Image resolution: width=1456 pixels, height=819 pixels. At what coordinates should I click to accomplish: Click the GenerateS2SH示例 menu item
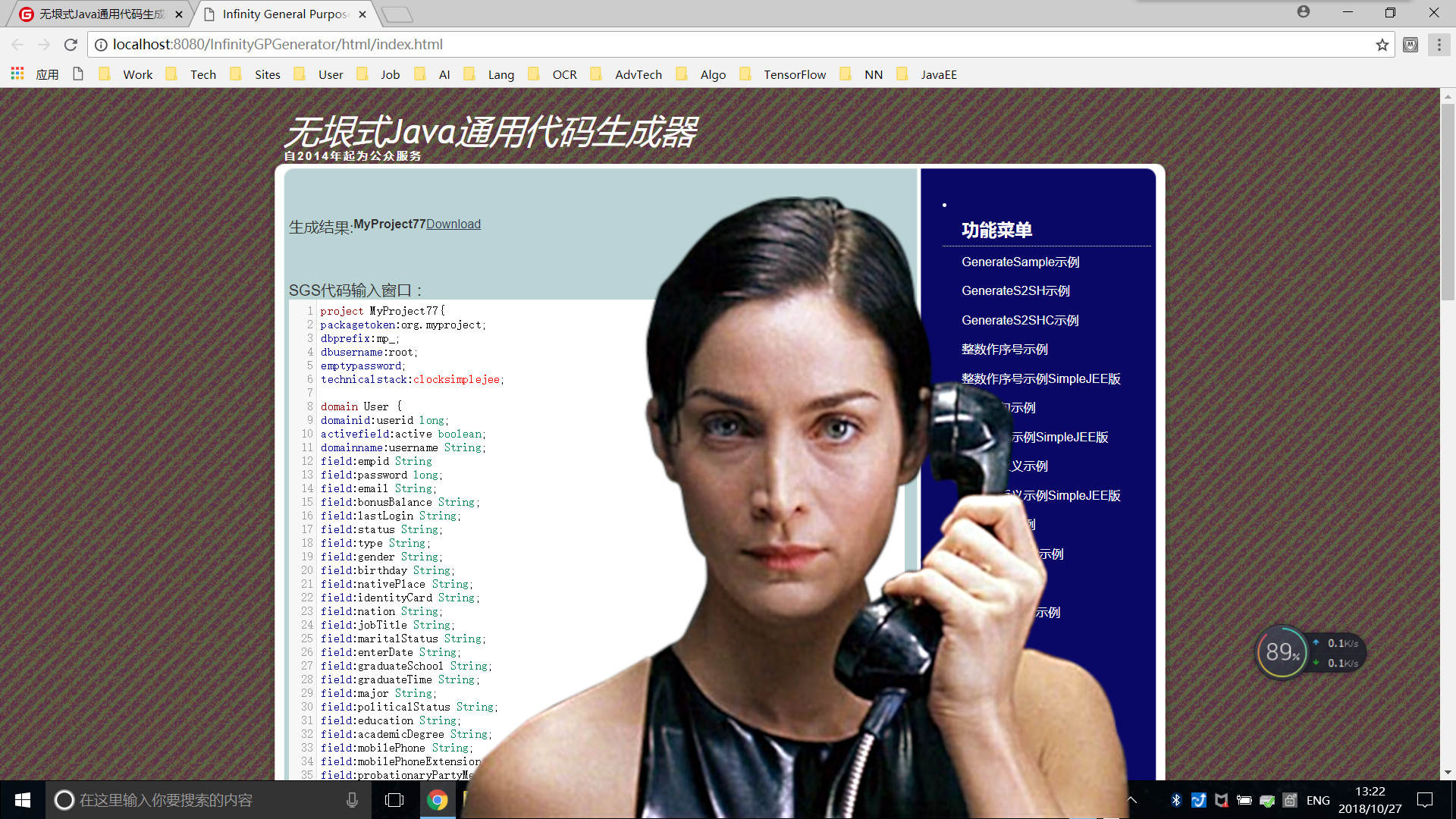1014,290
